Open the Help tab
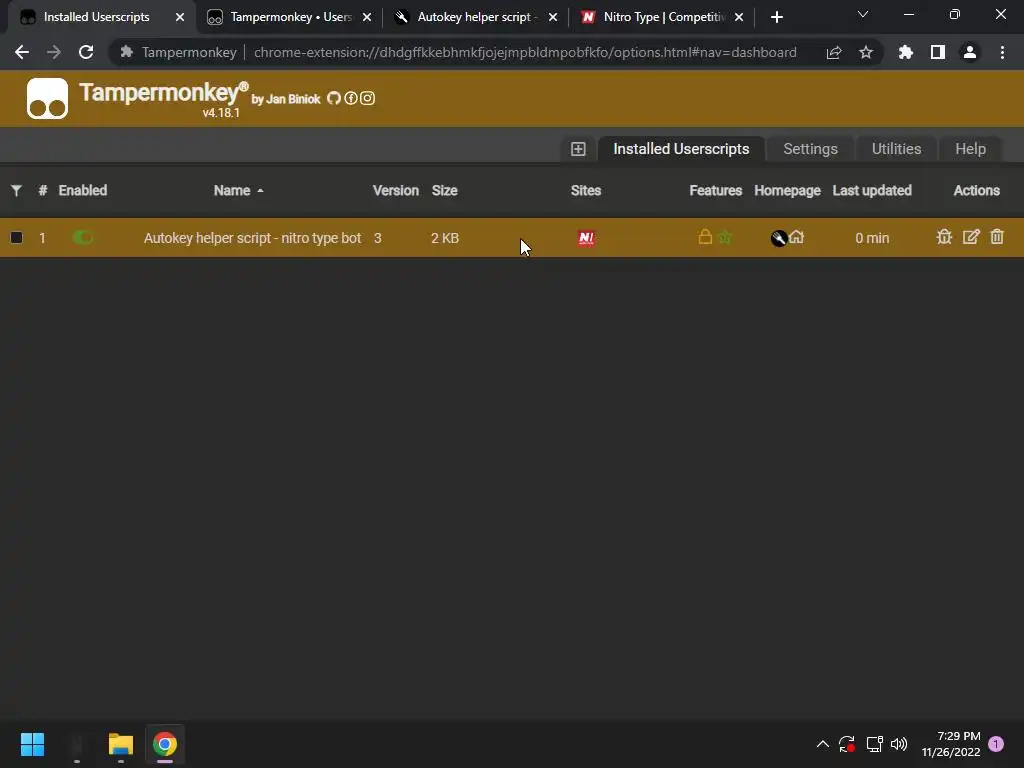This screenshot has height=768, width=1024. click(970, 149)
